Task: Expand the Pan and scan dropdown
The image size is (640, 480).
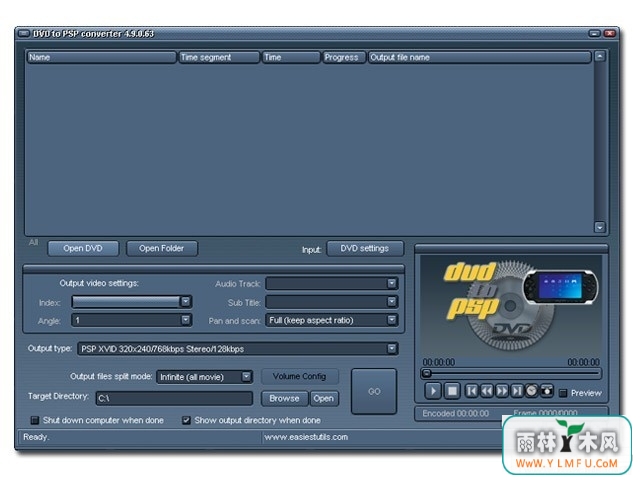Action: click(x=391, y=320)
